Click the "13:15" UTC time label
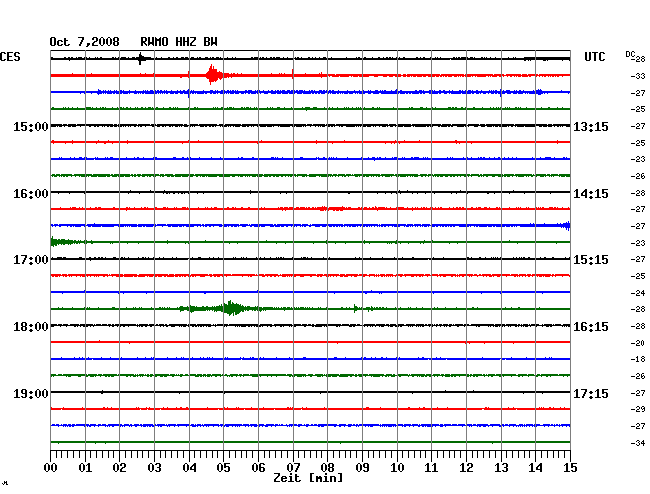 [x=591, y=126]
